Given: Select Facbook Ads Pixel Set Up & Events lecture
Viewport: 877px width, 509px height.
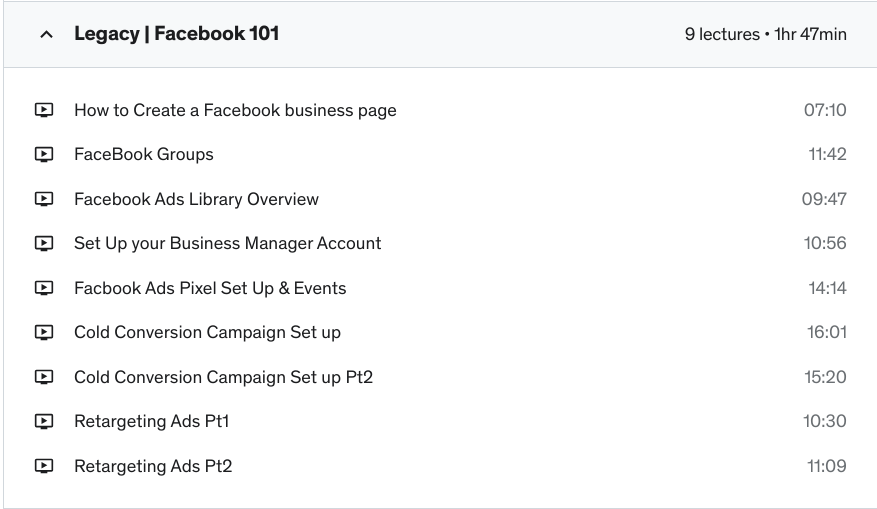Looking at the screenshot, I should pos(210,288).
